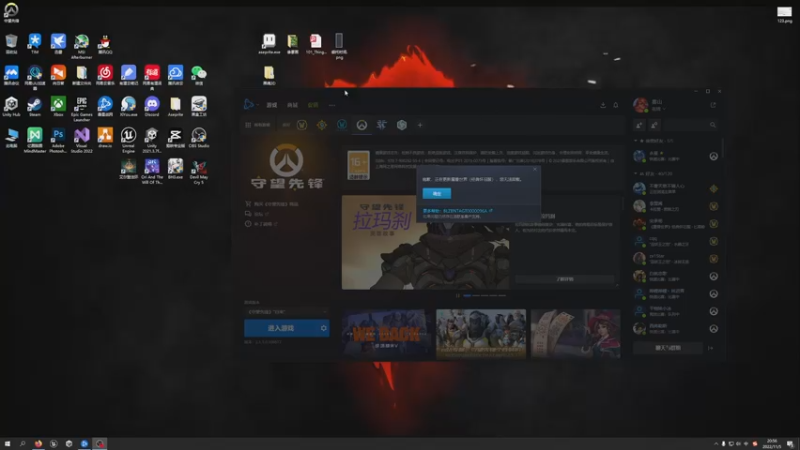800x450 pixels.
Task: Open the forum link with chat bubble icon
Action: click(257, 214)
